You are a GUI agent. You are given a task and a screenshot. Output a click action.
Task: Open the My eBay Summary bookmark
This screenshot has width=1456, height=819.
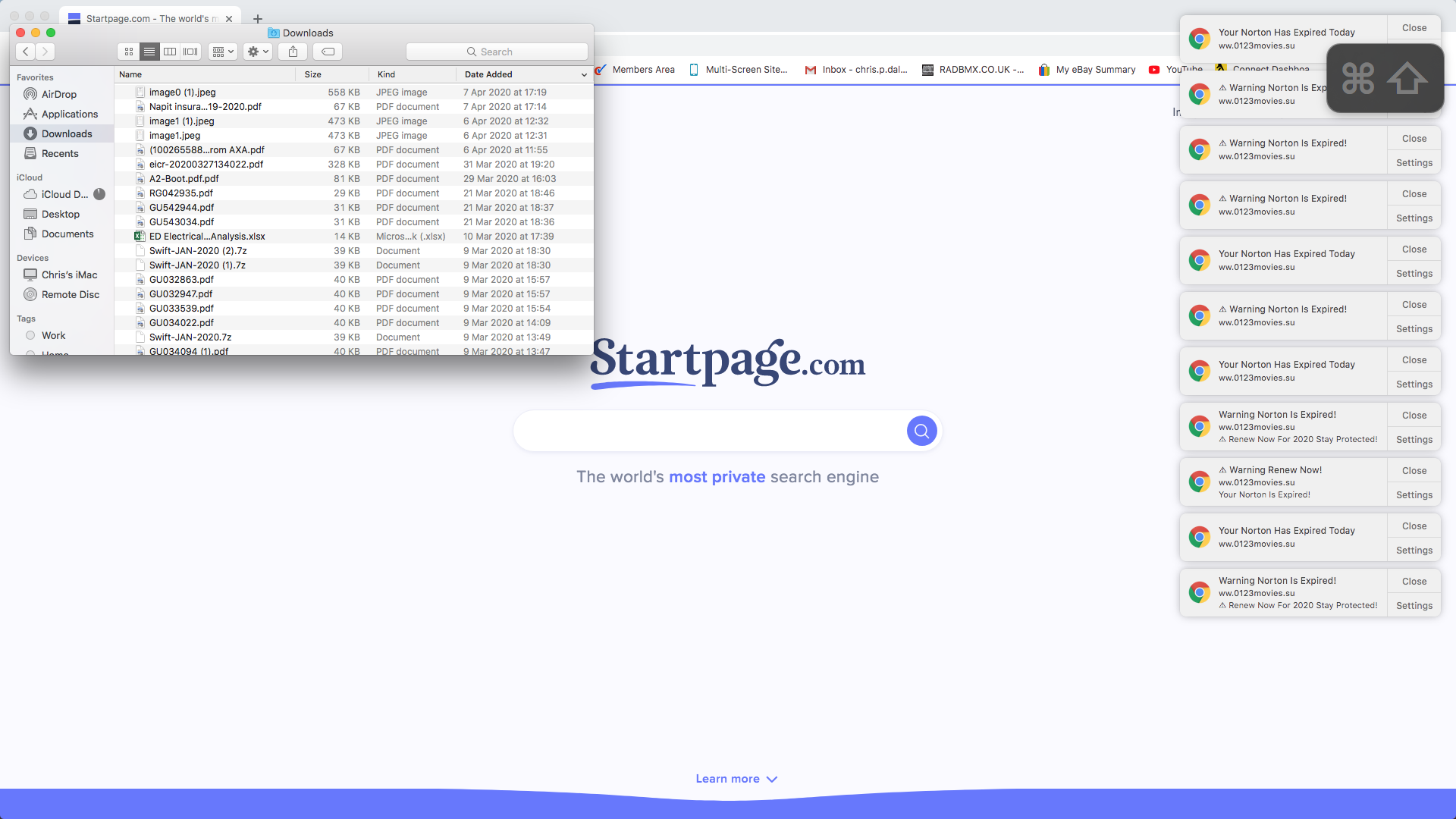[x=1087, y=70]
